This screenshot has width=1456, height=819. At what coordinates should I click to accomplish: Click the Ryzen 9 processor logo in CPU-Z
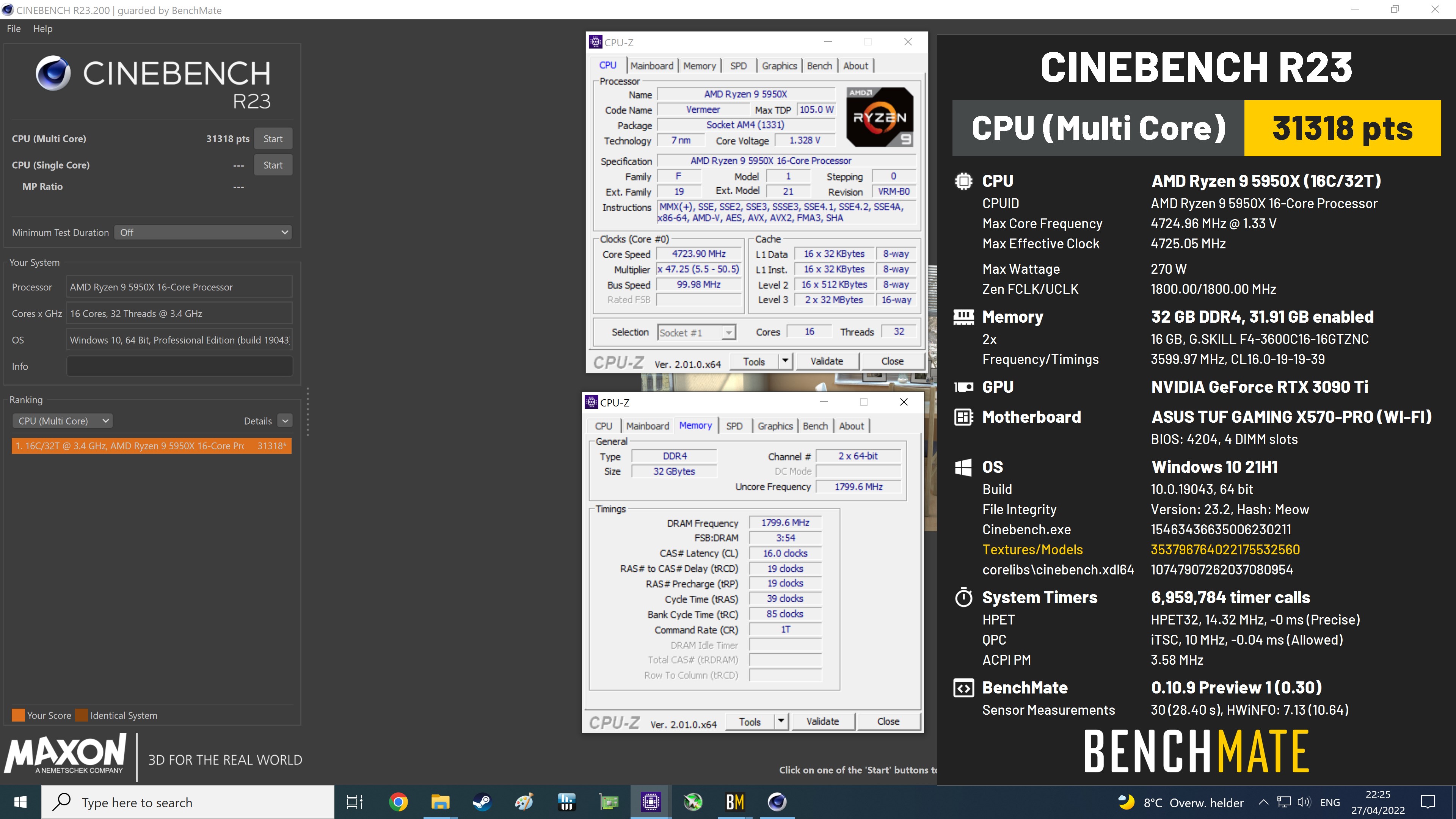click(x=880, y=117)
